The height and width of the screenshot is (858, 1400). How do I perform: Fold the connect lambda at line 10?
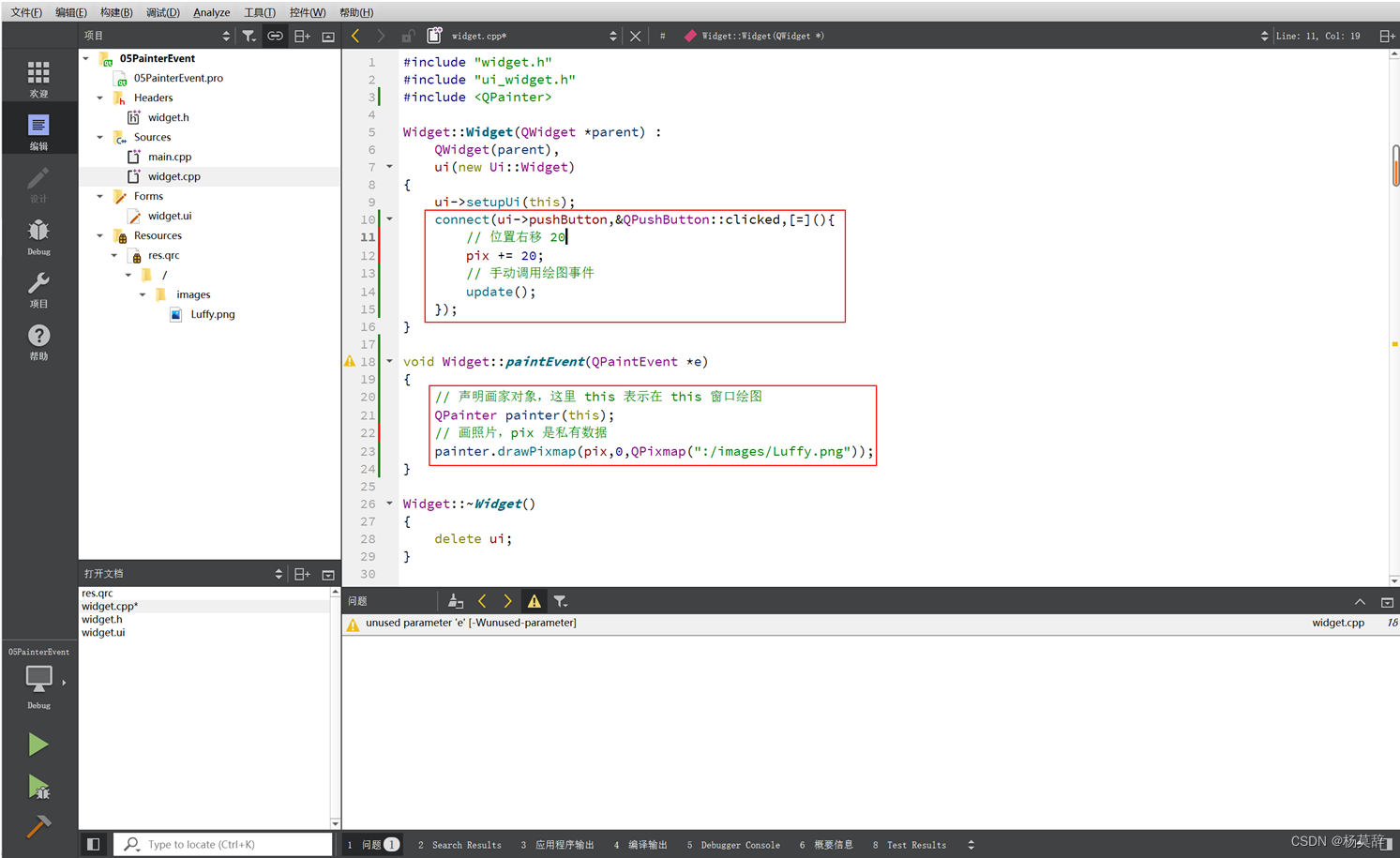click(x=390, y=219)
